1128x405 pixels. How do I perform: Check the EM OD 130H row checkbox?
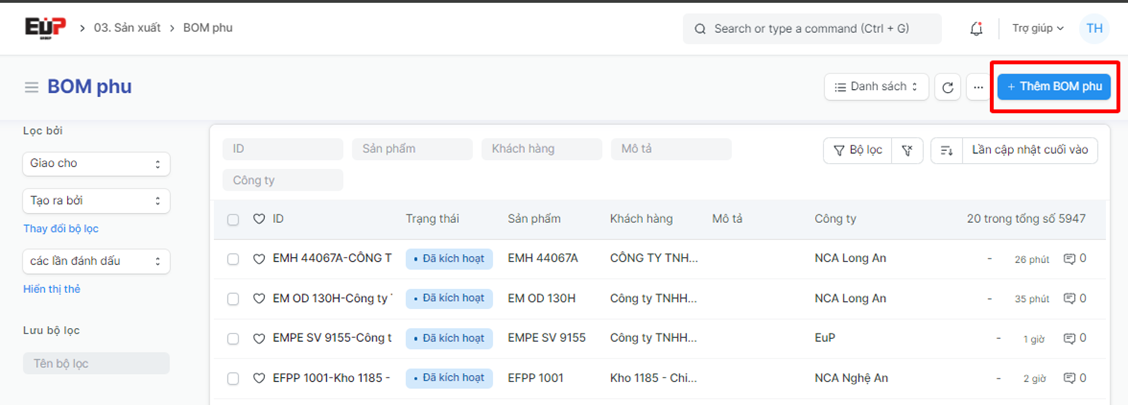pyautogui.click(x=233, y=298)
